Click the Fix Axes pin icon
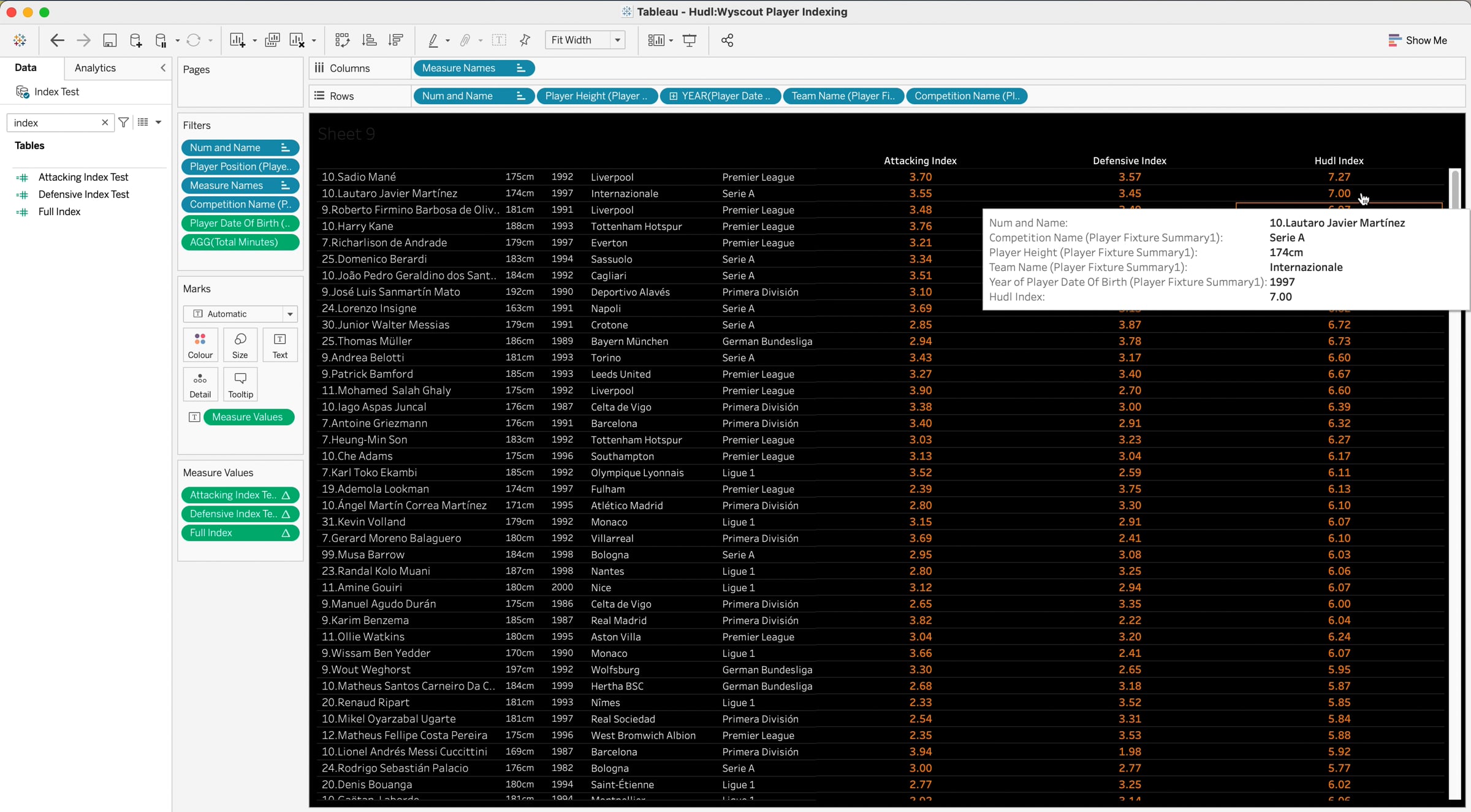The image size is (1471, 812). 525,40
